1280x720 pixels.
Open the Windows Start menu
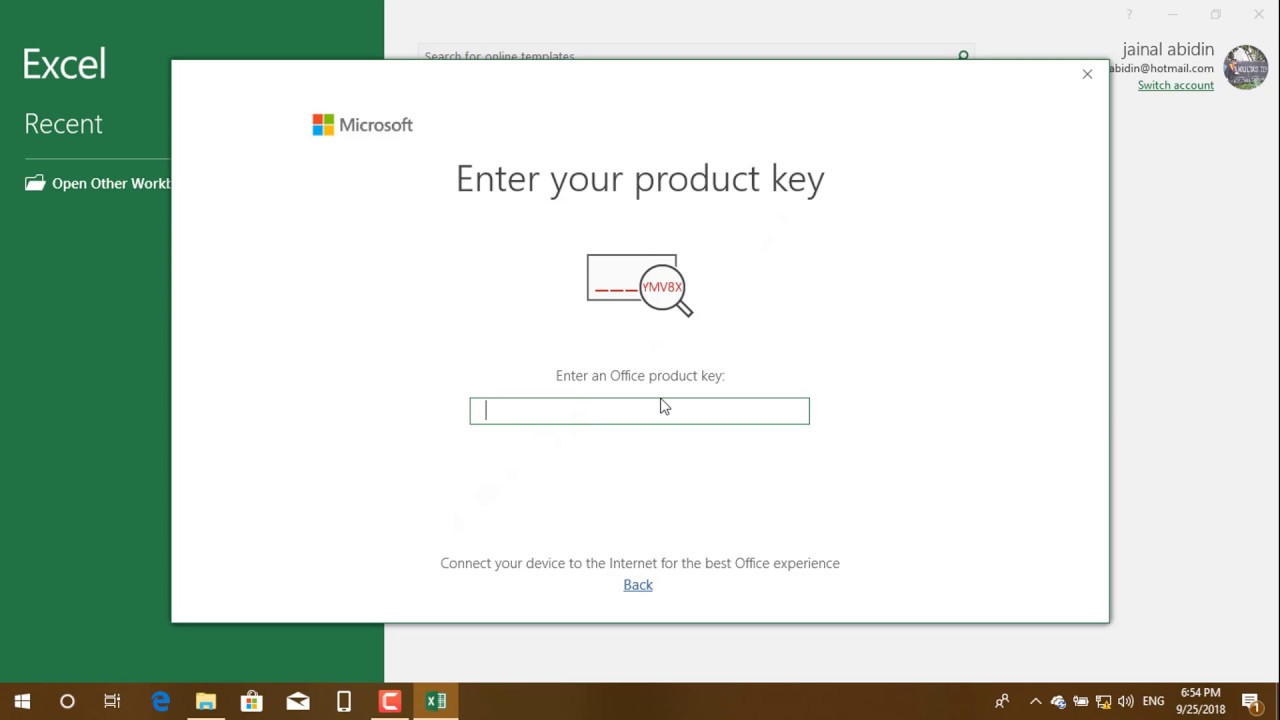[x=22, y=701]
